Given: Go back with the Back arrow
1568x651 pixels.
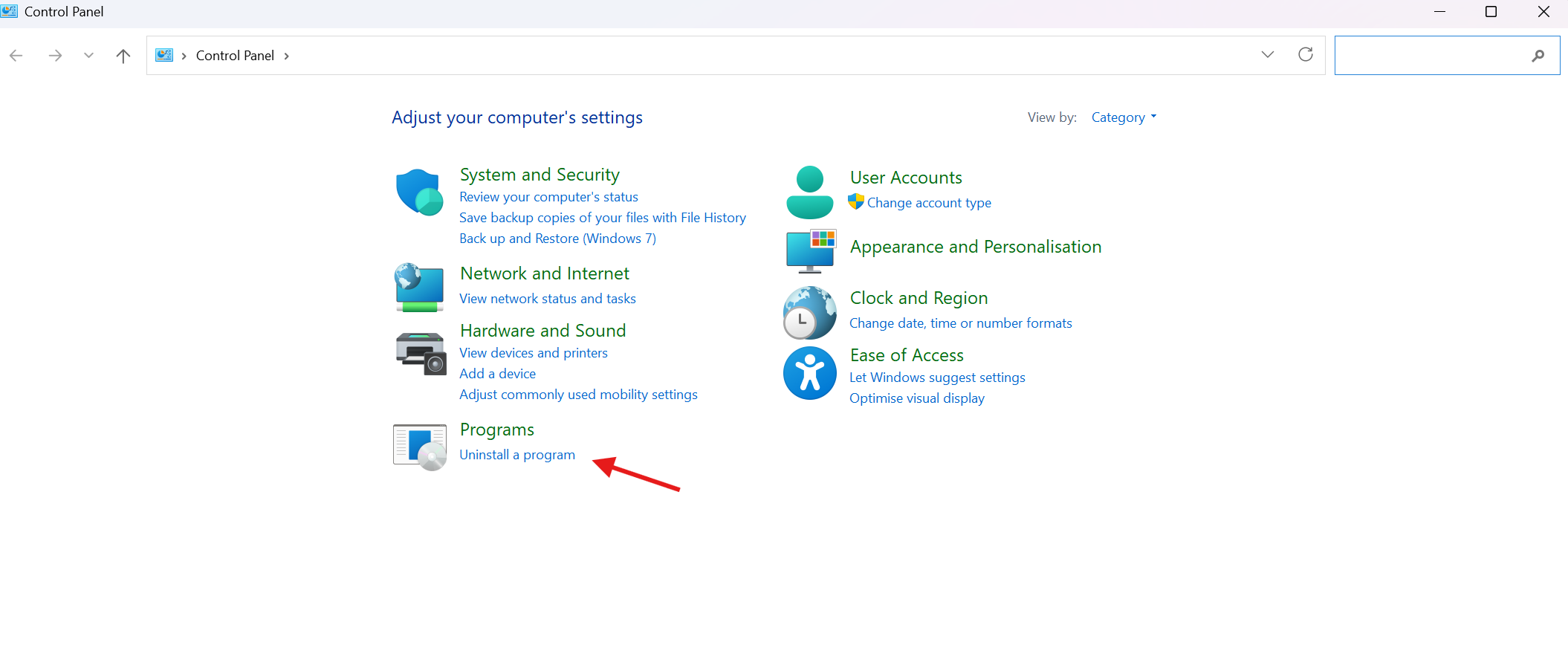Looking at the screenshot, I should click(16, 56).
